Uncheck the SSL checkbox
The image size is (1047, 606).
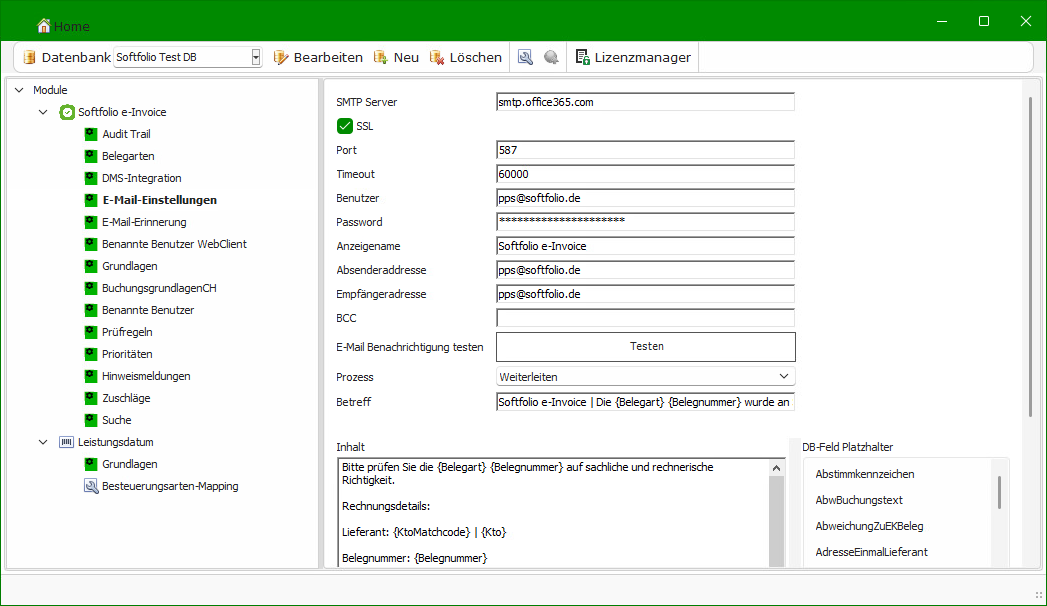(x=345, y=126)
